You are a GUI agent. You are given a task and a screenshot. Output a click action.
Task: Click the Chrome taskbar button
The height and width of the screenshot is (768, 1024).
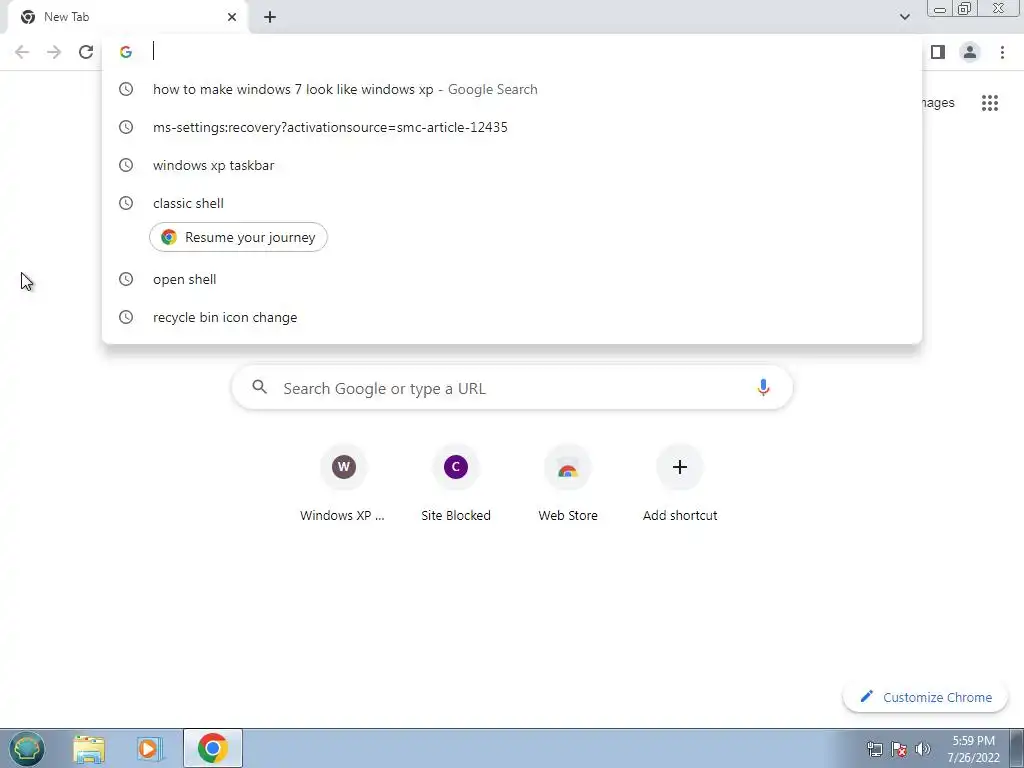pyautogui.click(x=212, y=748)
